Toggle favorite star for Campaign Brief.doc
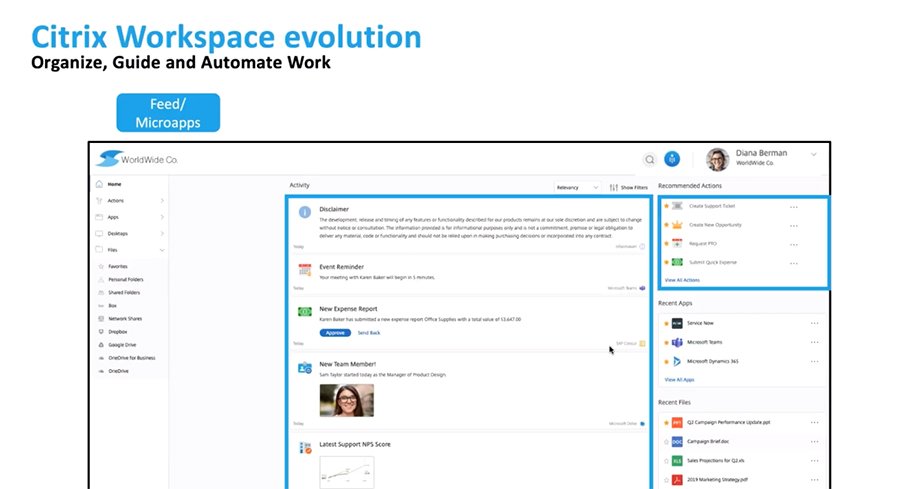900x489 pixels. (665, 441)
